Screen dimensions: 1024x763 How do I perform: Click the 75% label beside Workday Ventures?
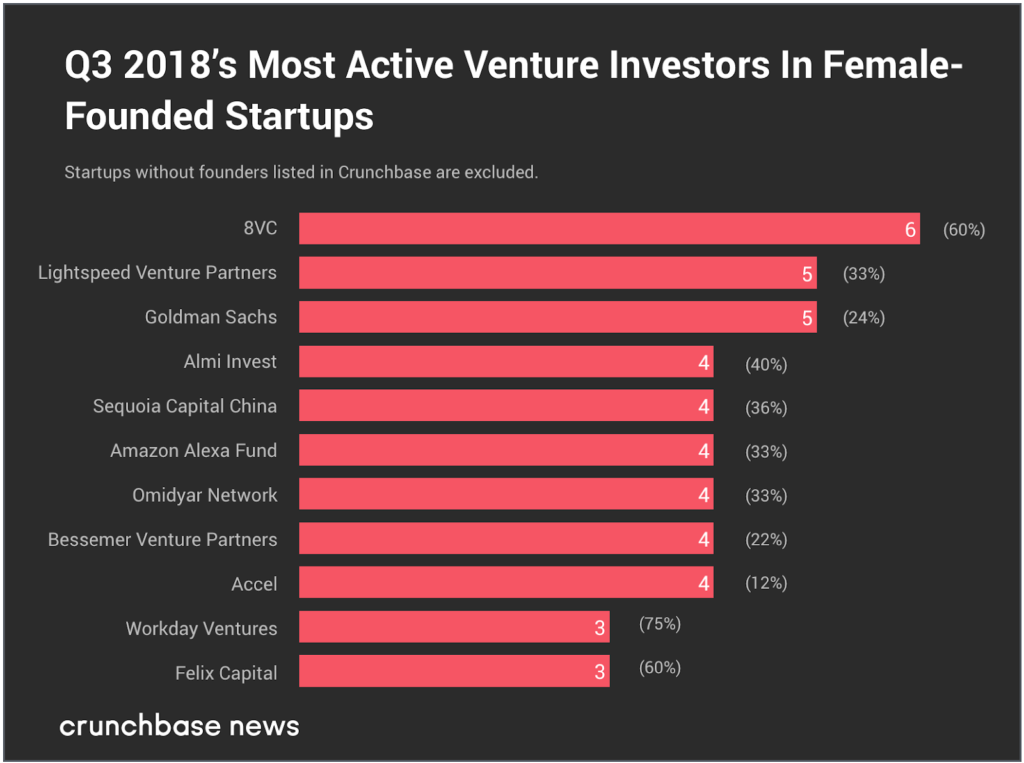click(659, 624)
